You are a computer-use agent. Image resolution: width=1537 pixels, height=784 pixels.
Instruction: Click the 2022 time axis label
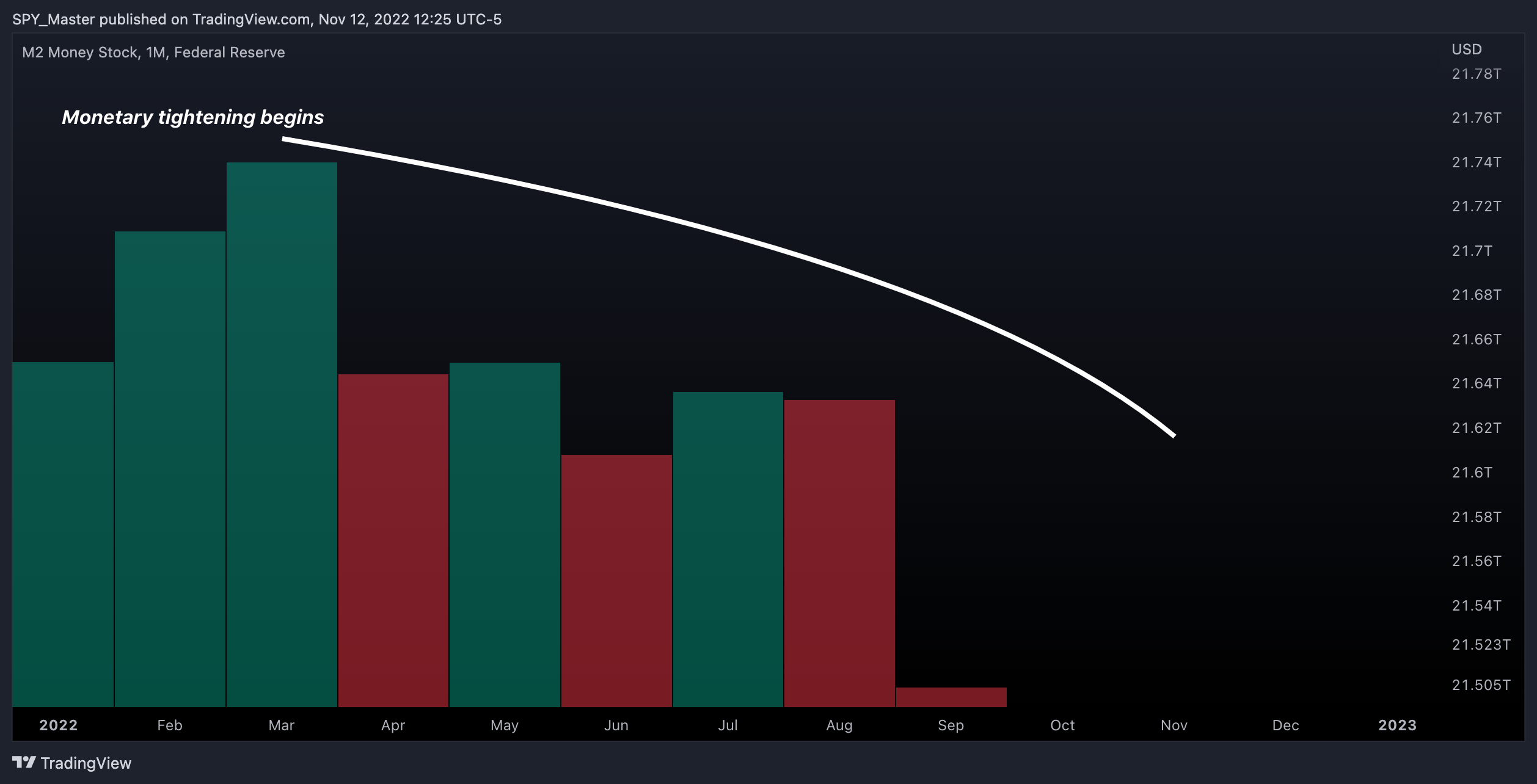pyautogui.click(x=58, y=725)
